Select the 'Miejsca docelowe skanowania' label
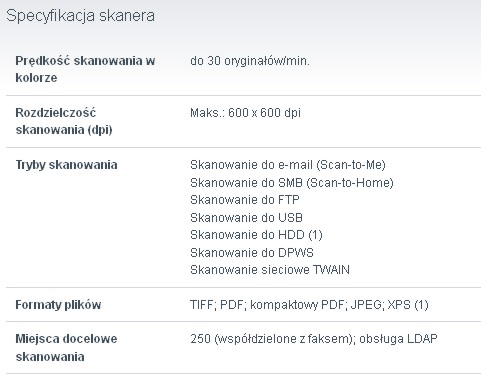This screenshot has height=375, width=481. [66, 348]
